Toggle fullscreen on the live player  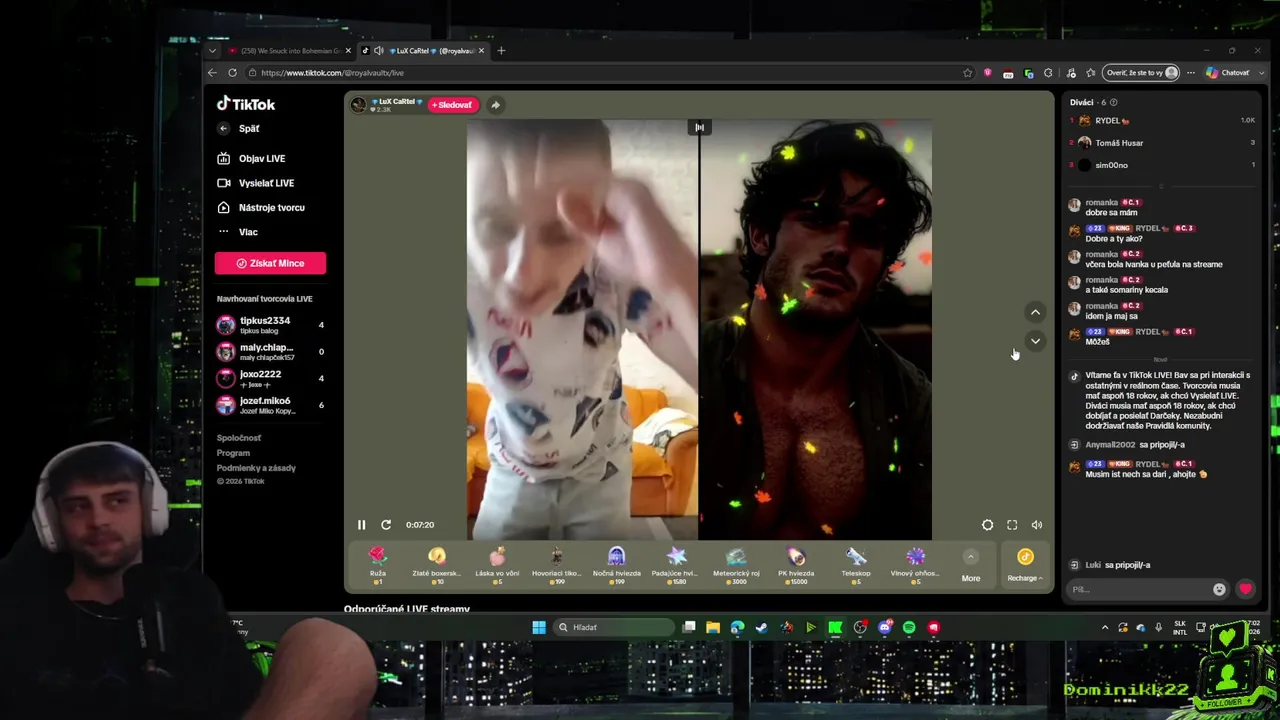tap(1012, 525)
